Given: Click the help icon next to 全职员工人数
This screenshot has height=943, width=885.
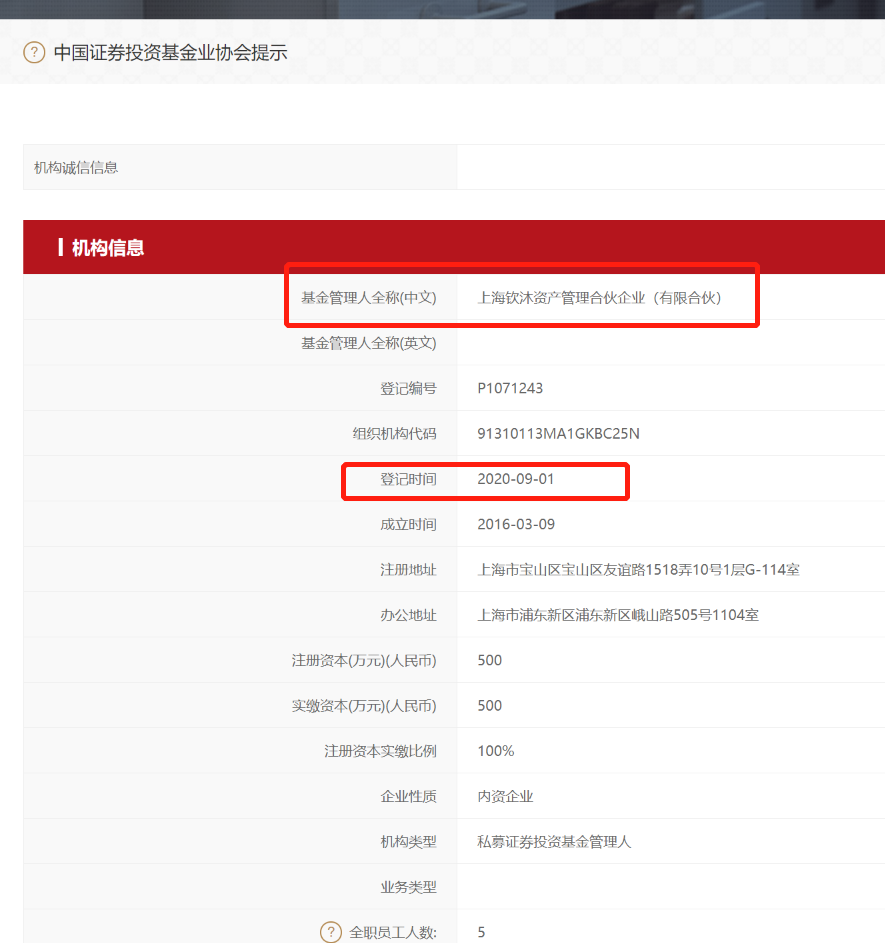Looking at the screenshot, I should [331, 932].
